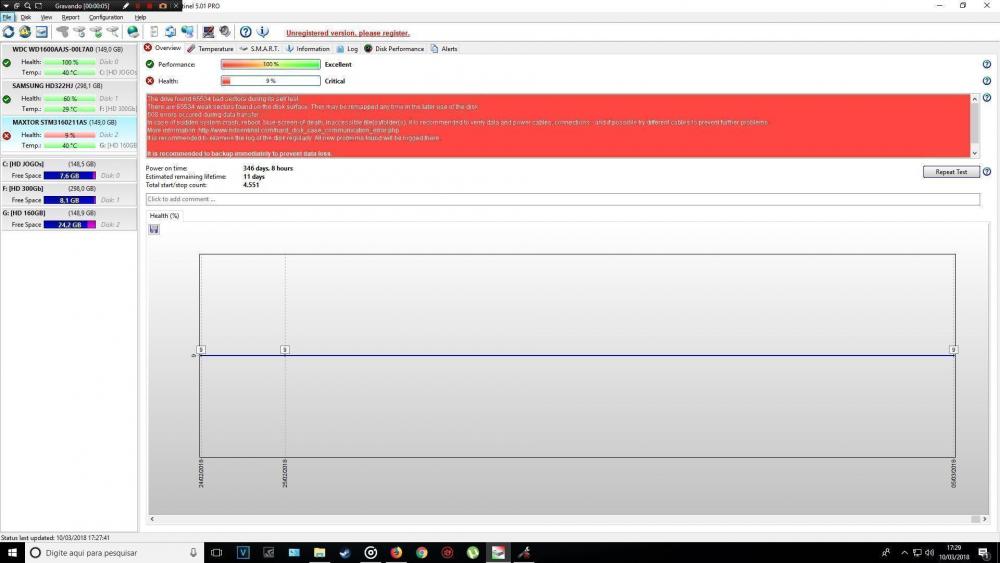The width and height of the screenshot is (1000, 563).
Task: Click help icon next to Repeat Test
Action: point(986,172)
